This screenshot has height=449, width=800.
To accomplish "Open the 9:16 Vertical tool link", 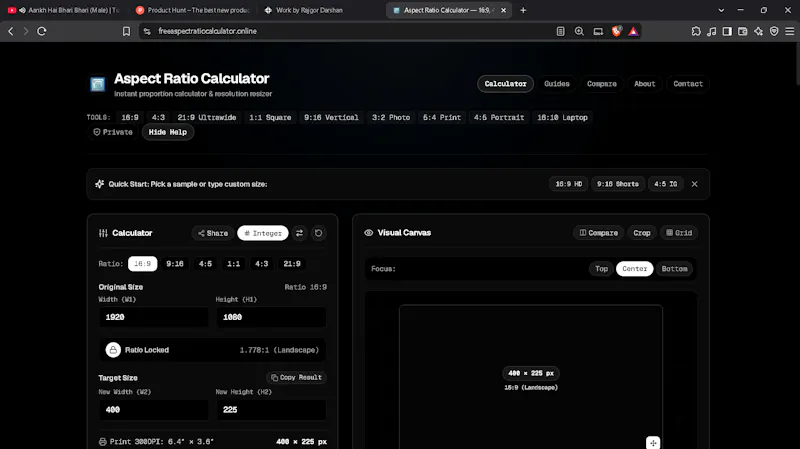I will (x=331, y=117).
